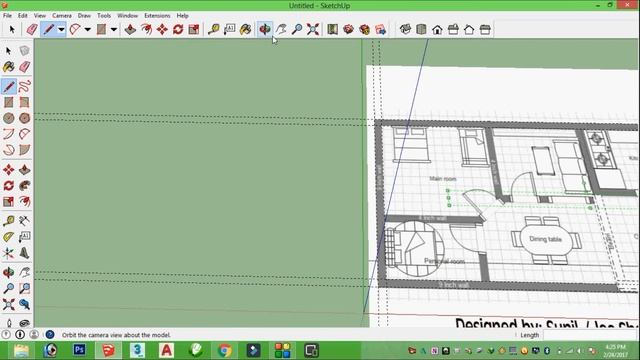Select the Circle tool in left palette
The height and width of the screenshot is (360, 640).
[x=9, y=118]
